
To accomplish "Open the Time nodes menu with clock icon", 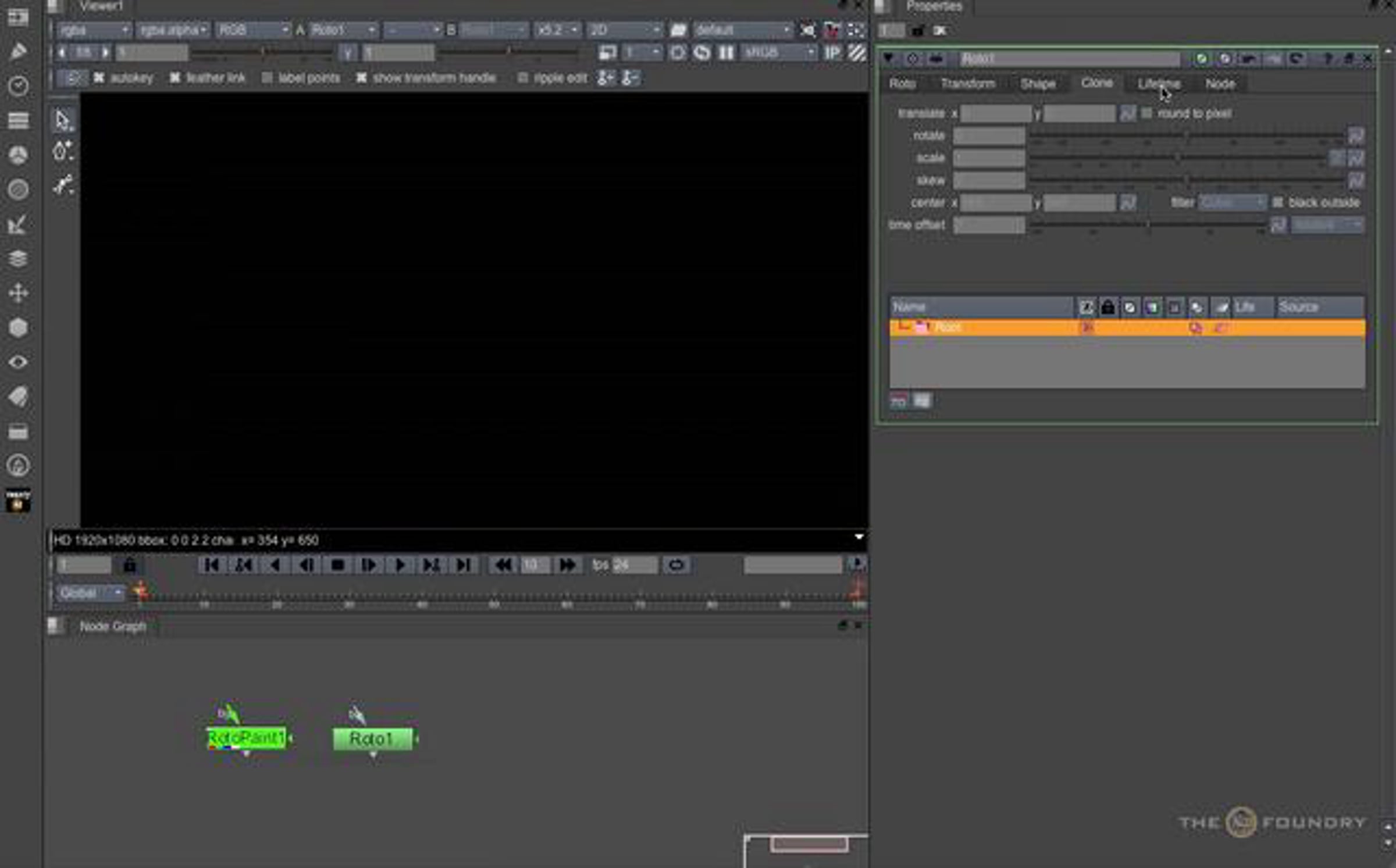I will pos(18,86).
